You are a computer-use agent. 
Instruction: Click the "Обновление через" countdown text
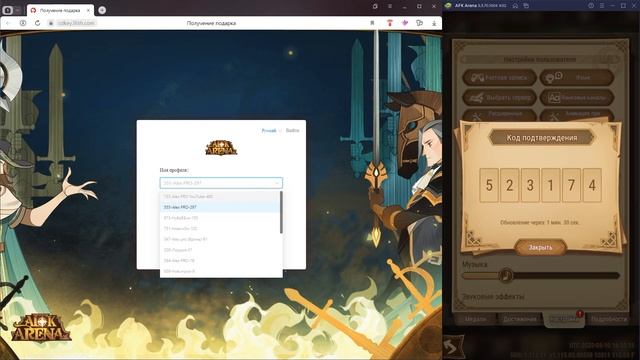pos(540,222)
